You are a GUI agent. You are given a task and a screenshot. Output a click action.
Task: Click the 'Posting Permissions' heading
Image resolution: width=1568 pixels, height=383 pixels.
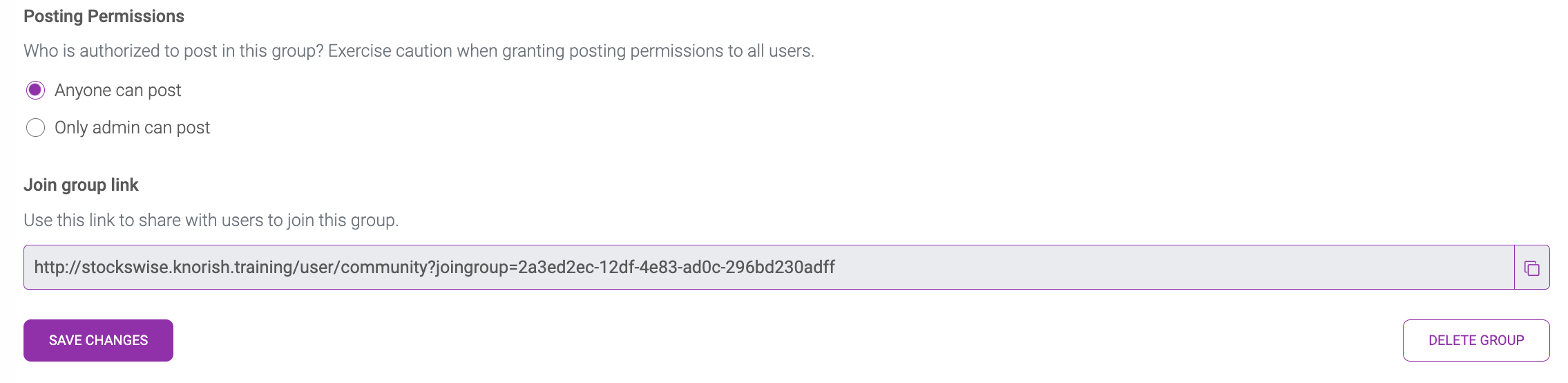104,17
